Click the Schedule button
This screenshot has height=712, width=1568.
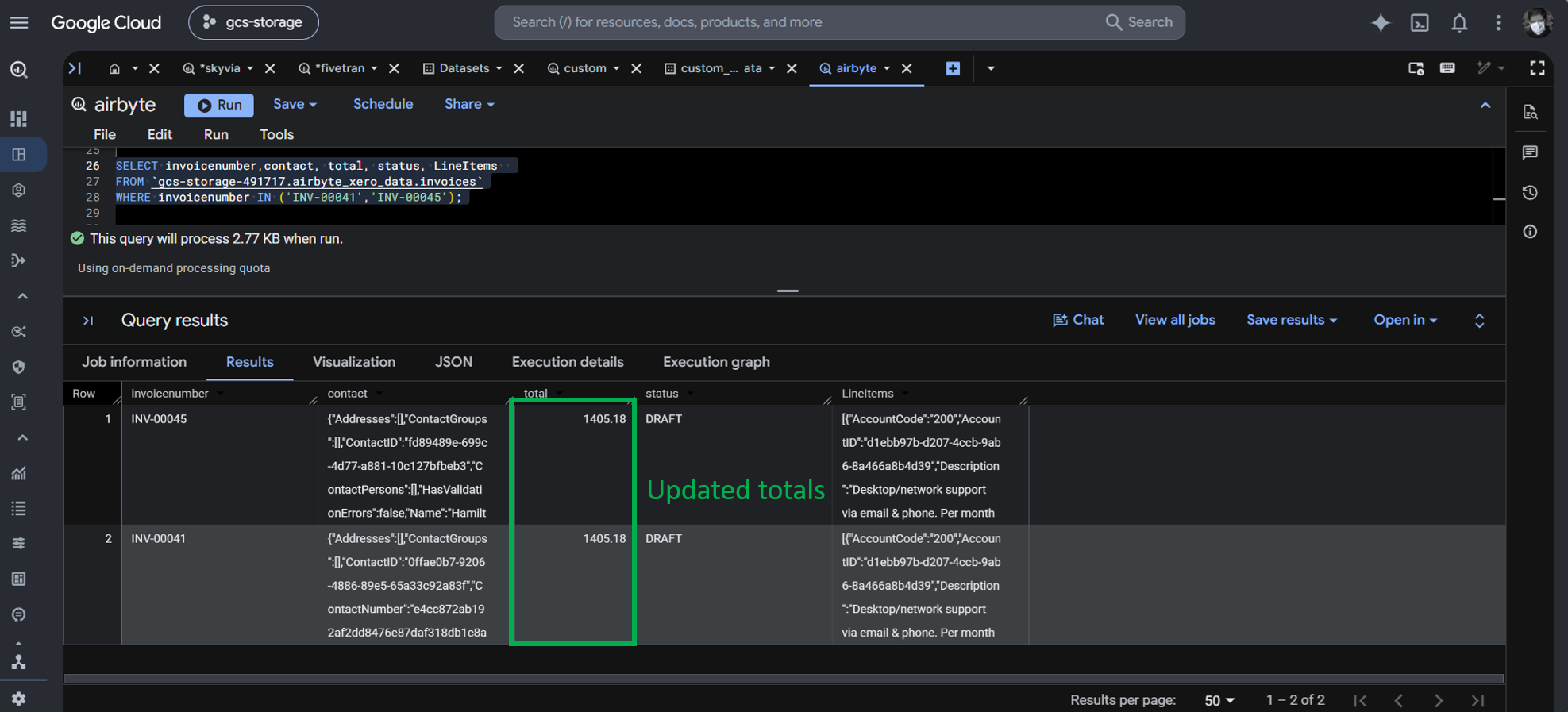point(383,104)
